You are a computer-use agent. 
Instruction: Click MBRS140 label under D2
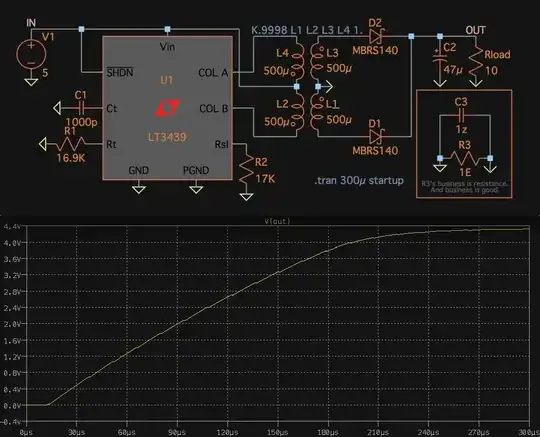click(x=375, y=51)
